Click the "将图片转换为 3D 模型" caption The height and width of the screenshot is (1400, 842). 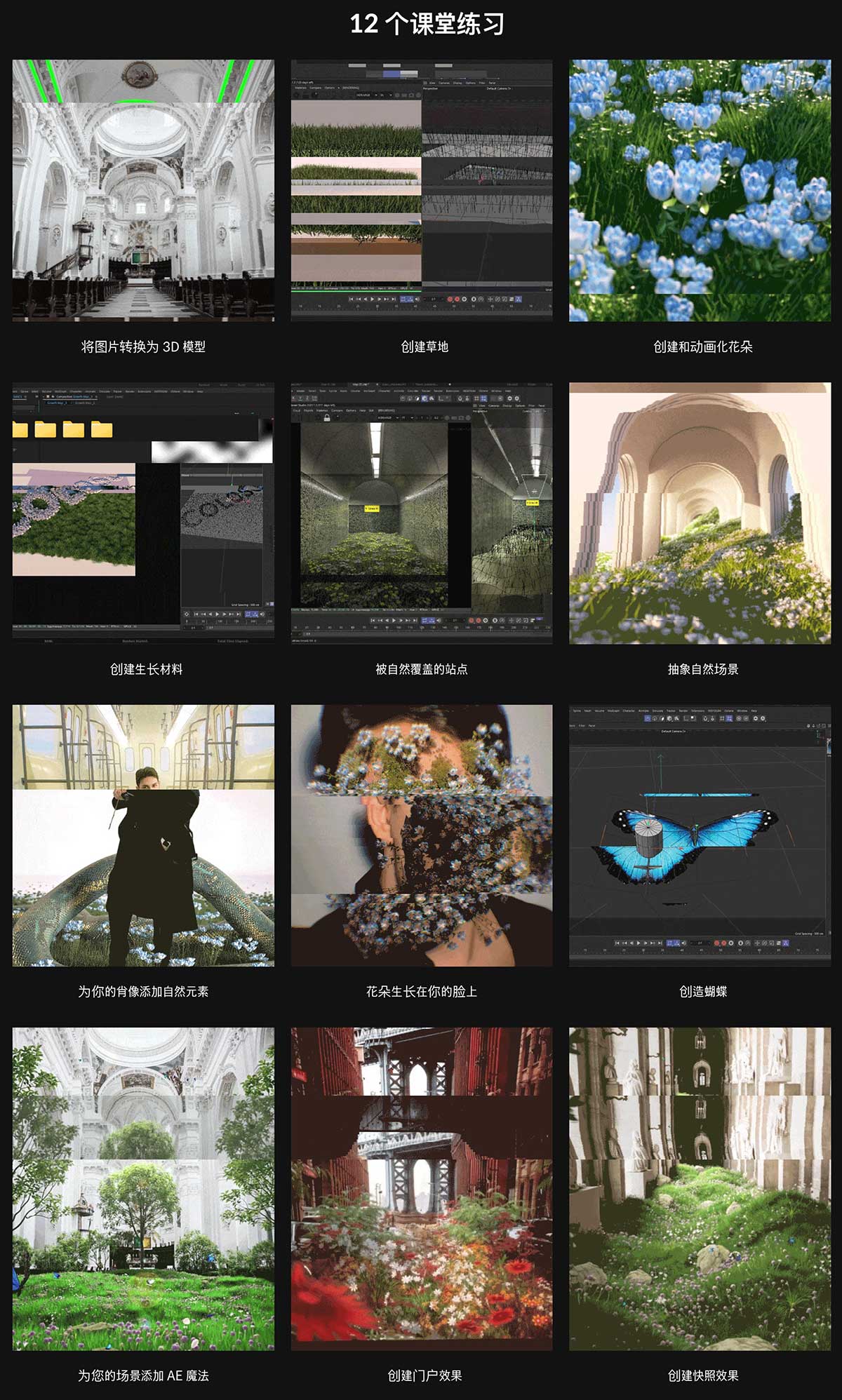(143, 346)
